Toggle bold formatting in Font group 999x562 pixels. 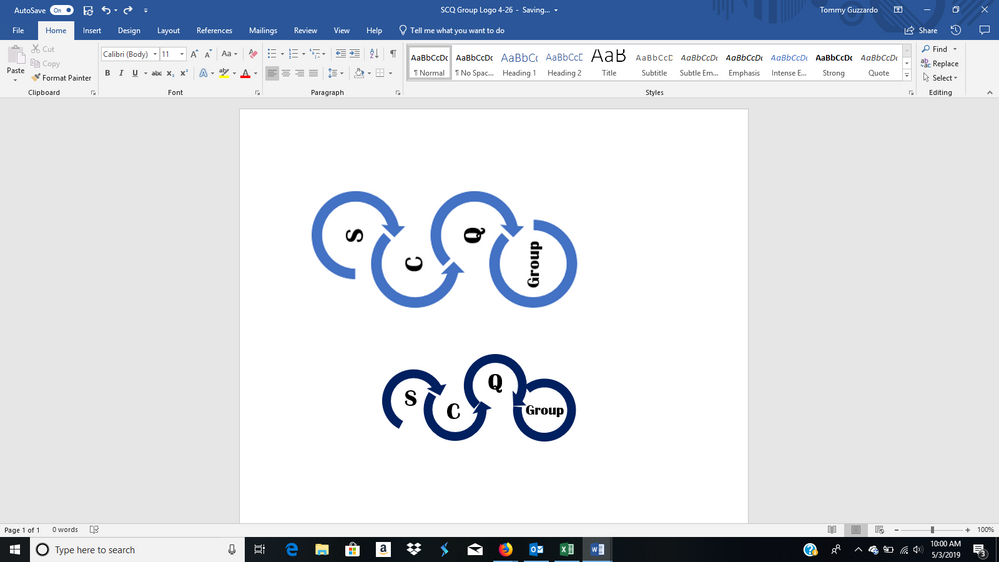[107, 73]
